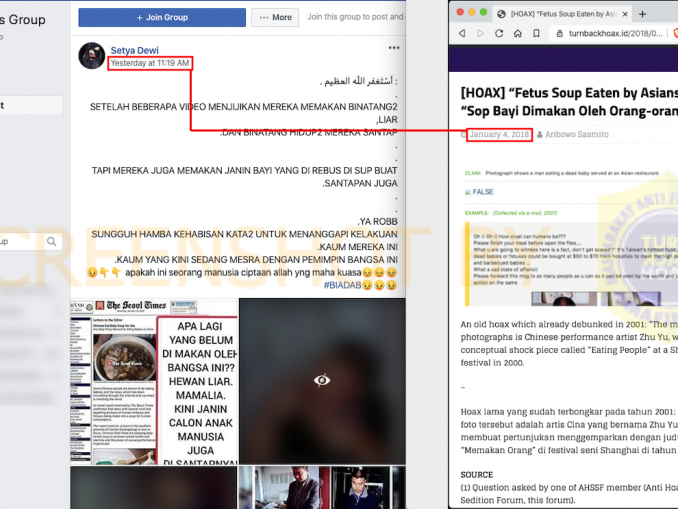Open the post's three-dot options menu

394,48
